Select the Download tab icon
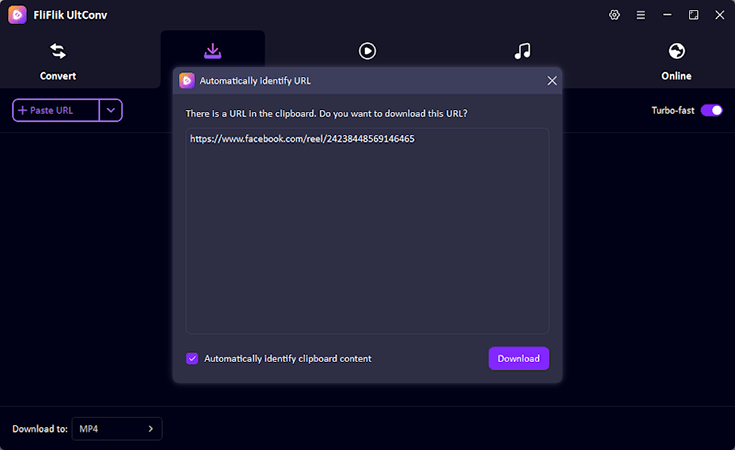The height and width of the screenshot is (450, 735). (x=212, y=51)
